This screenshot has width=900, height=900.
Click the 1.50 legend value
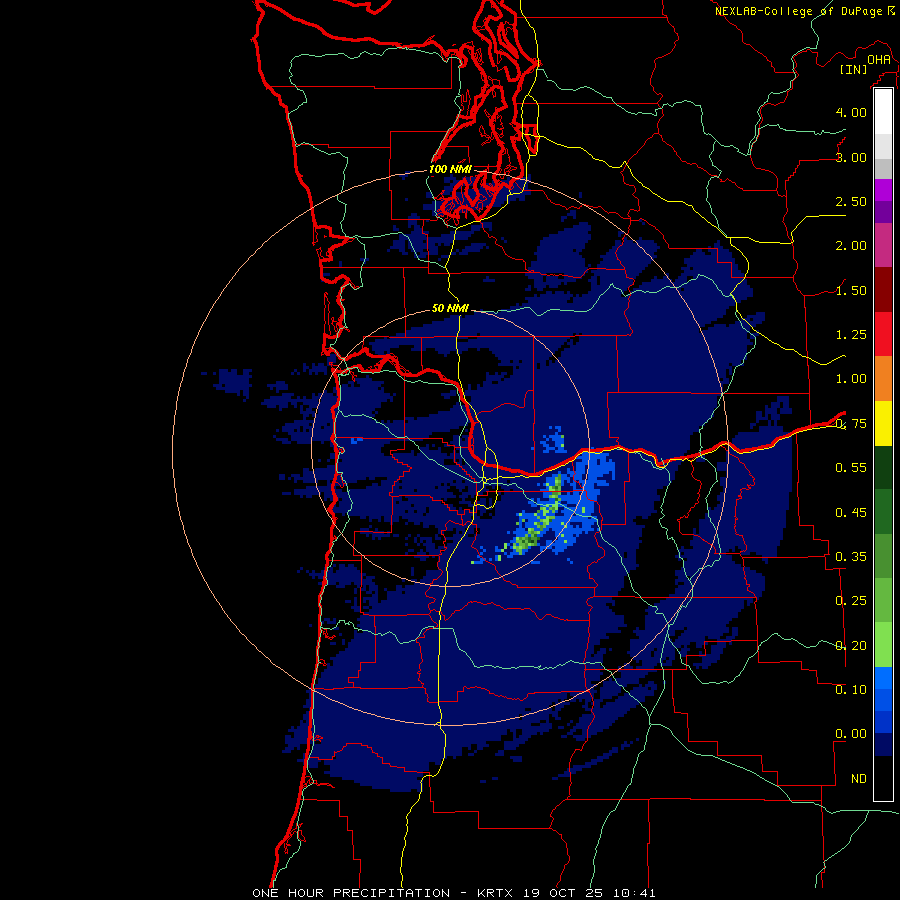851,290
